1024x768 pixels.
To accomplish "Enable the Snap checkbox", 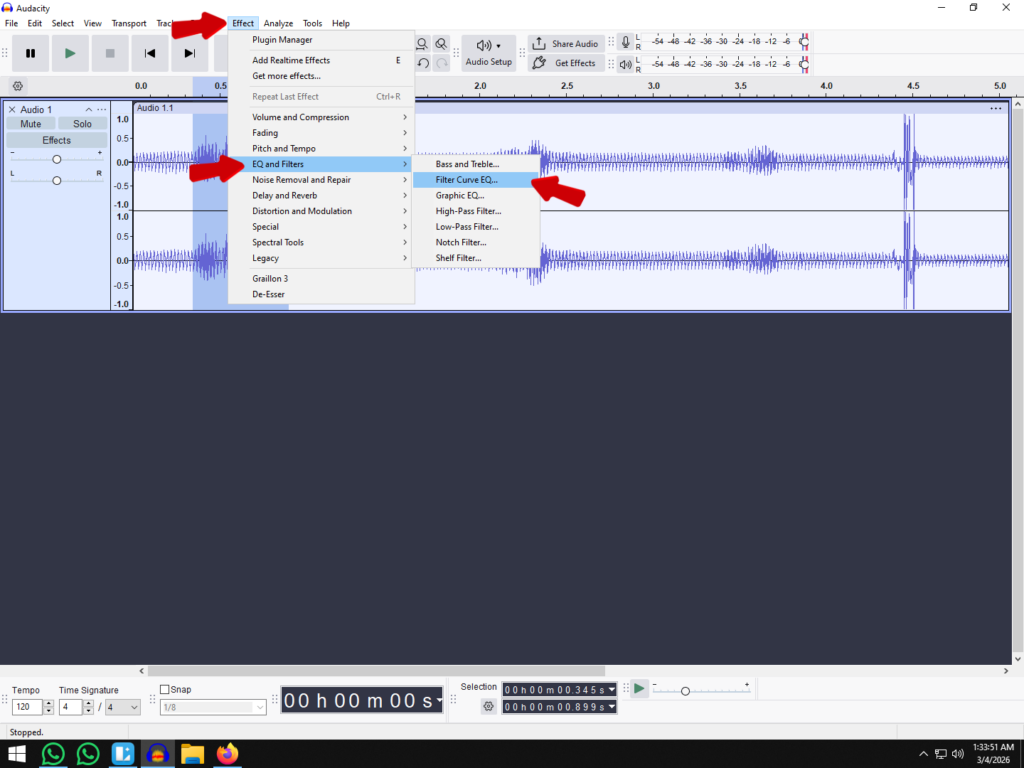I will [165, 690].
